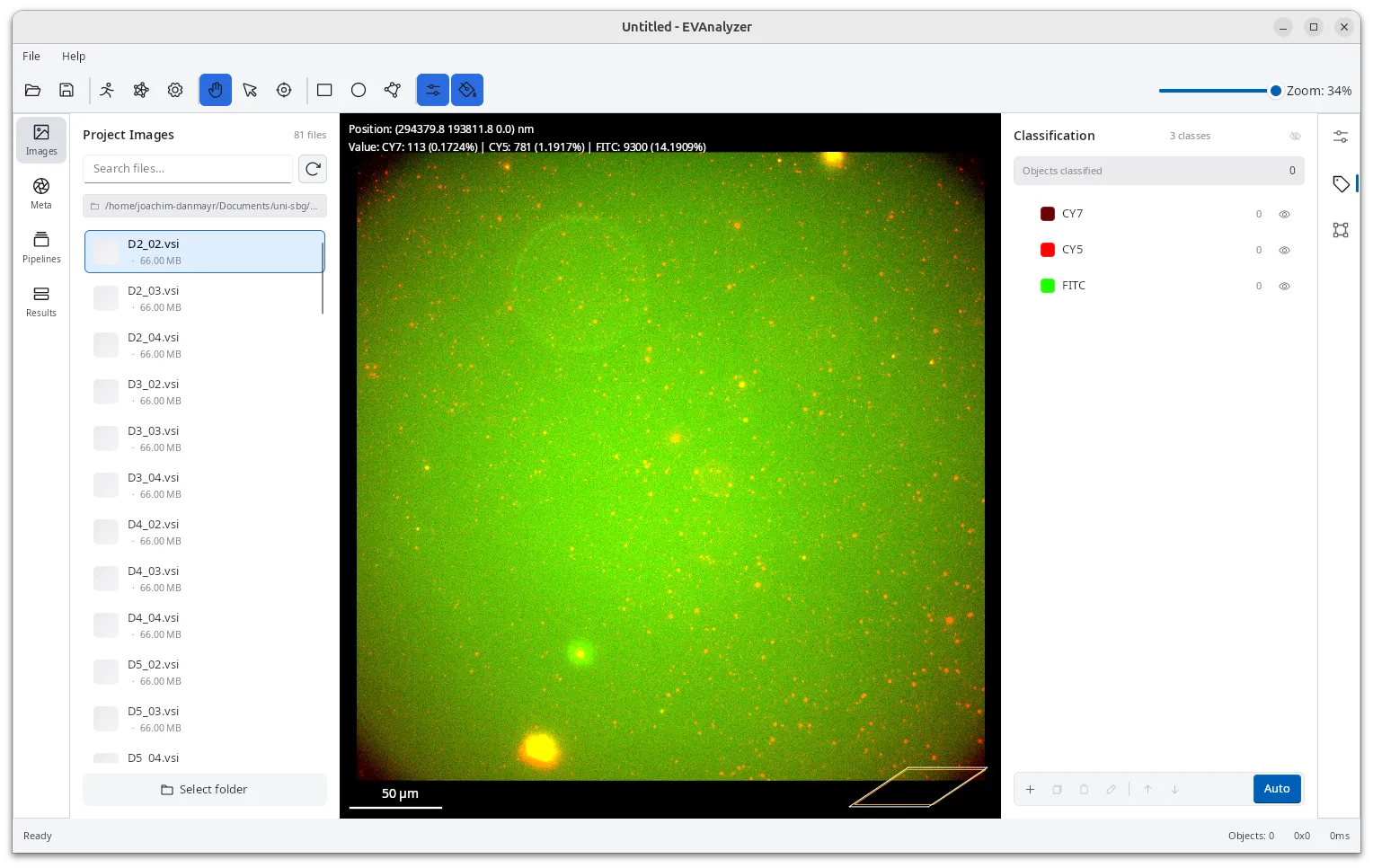Select the pan hand tool

coord(216,90)
